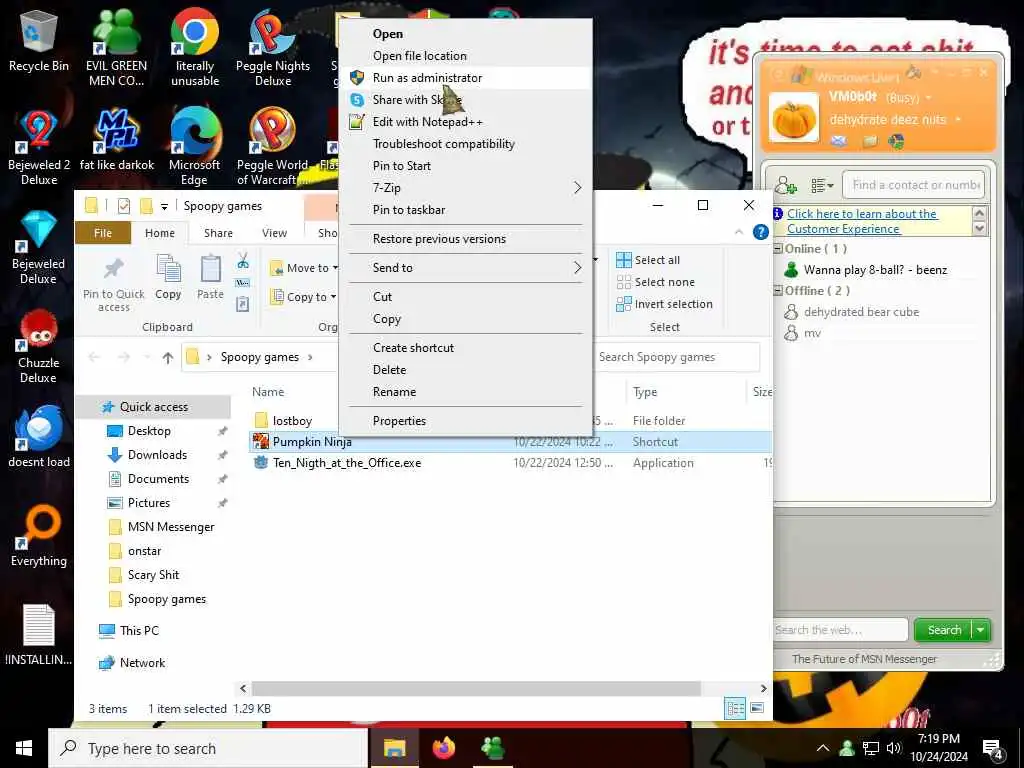
Task: Collapse the Online contacts group
Action: click(x=778, y=248)
